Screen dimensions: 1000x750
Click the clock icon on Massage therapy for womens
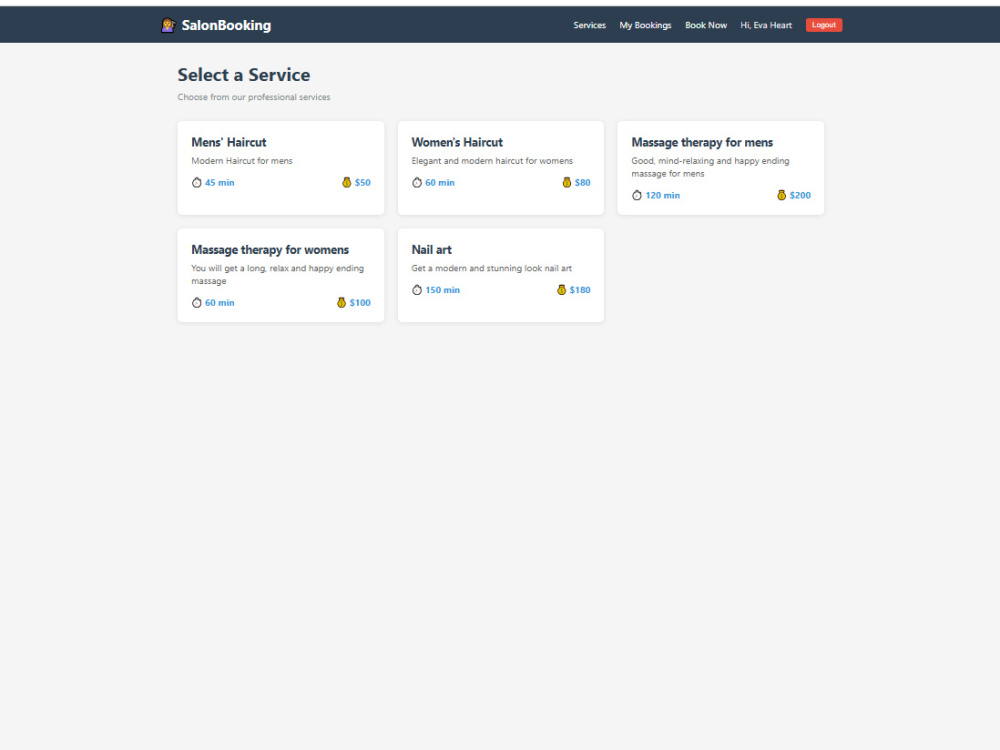[x=196, y=302]
